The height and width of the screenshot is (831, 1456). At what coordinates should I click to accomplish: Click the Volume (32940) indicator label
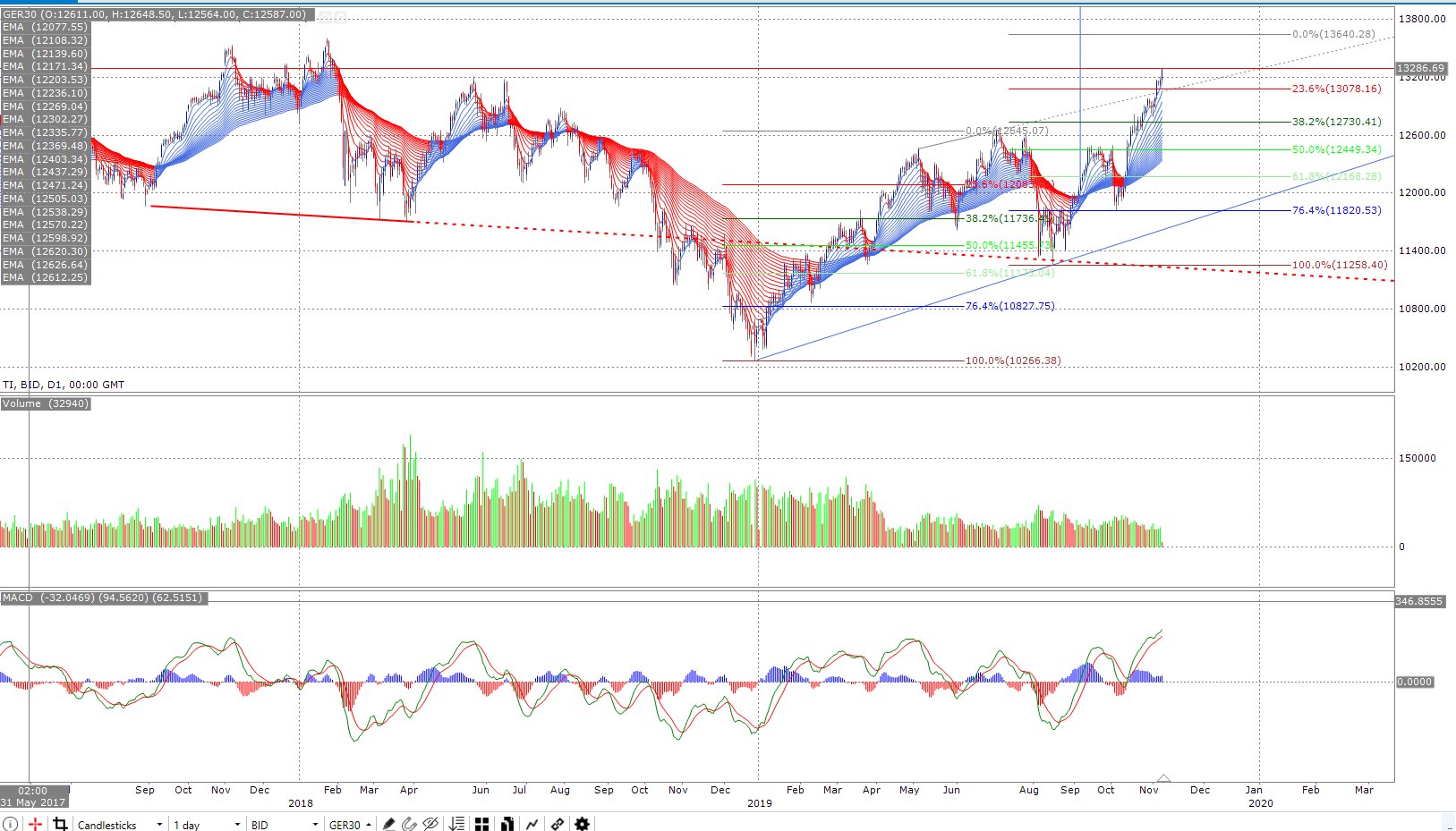(46, 404)
